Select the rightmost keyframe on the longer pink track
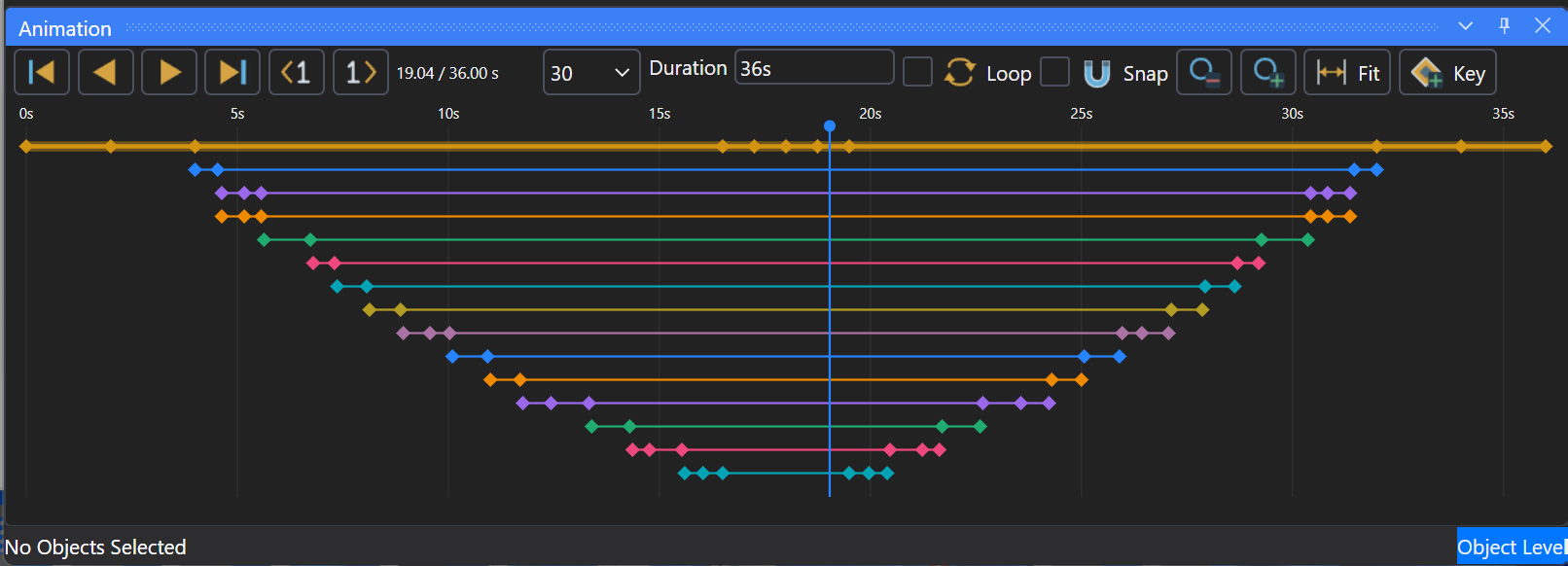The height and width of the screenshot is (566, 1568). coord(1259,264)
